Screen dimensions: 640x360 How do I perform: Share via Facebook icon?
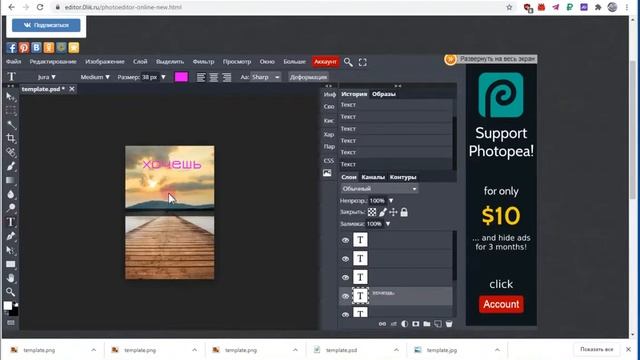(11, 48)
